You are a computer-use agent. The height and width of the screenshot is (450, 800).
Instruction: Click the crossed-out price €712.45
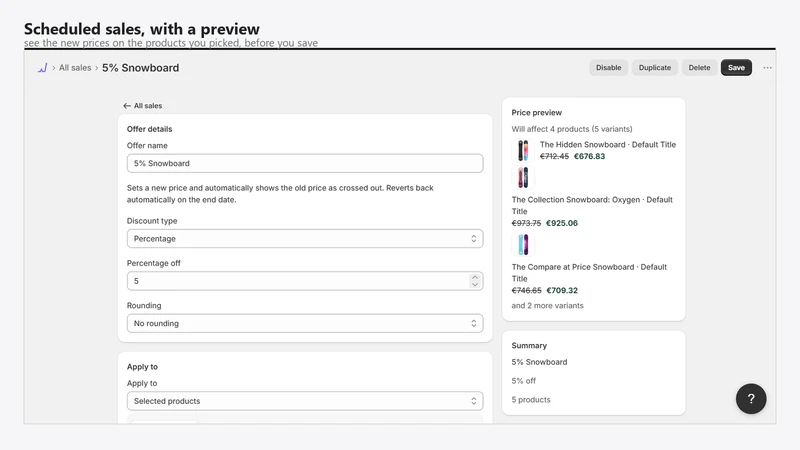pos(554,157)
